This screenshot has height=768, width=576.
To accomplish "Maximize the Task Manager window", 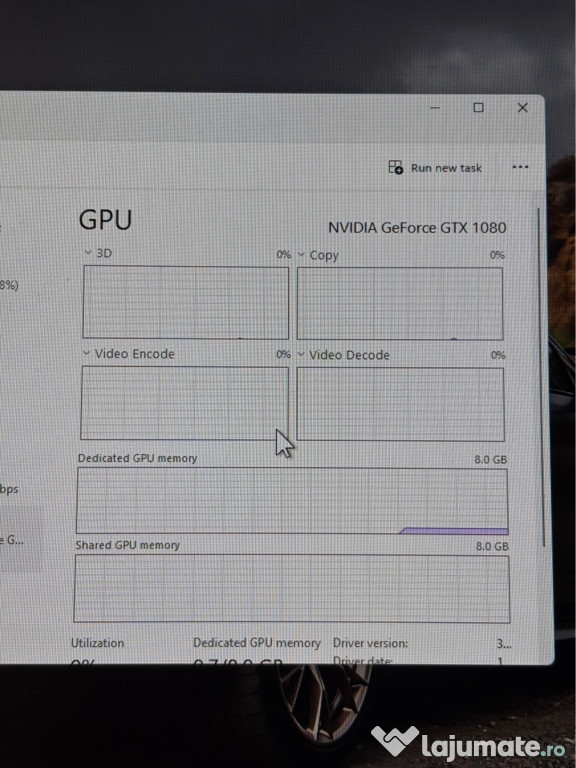I will (x=479, y=107).
